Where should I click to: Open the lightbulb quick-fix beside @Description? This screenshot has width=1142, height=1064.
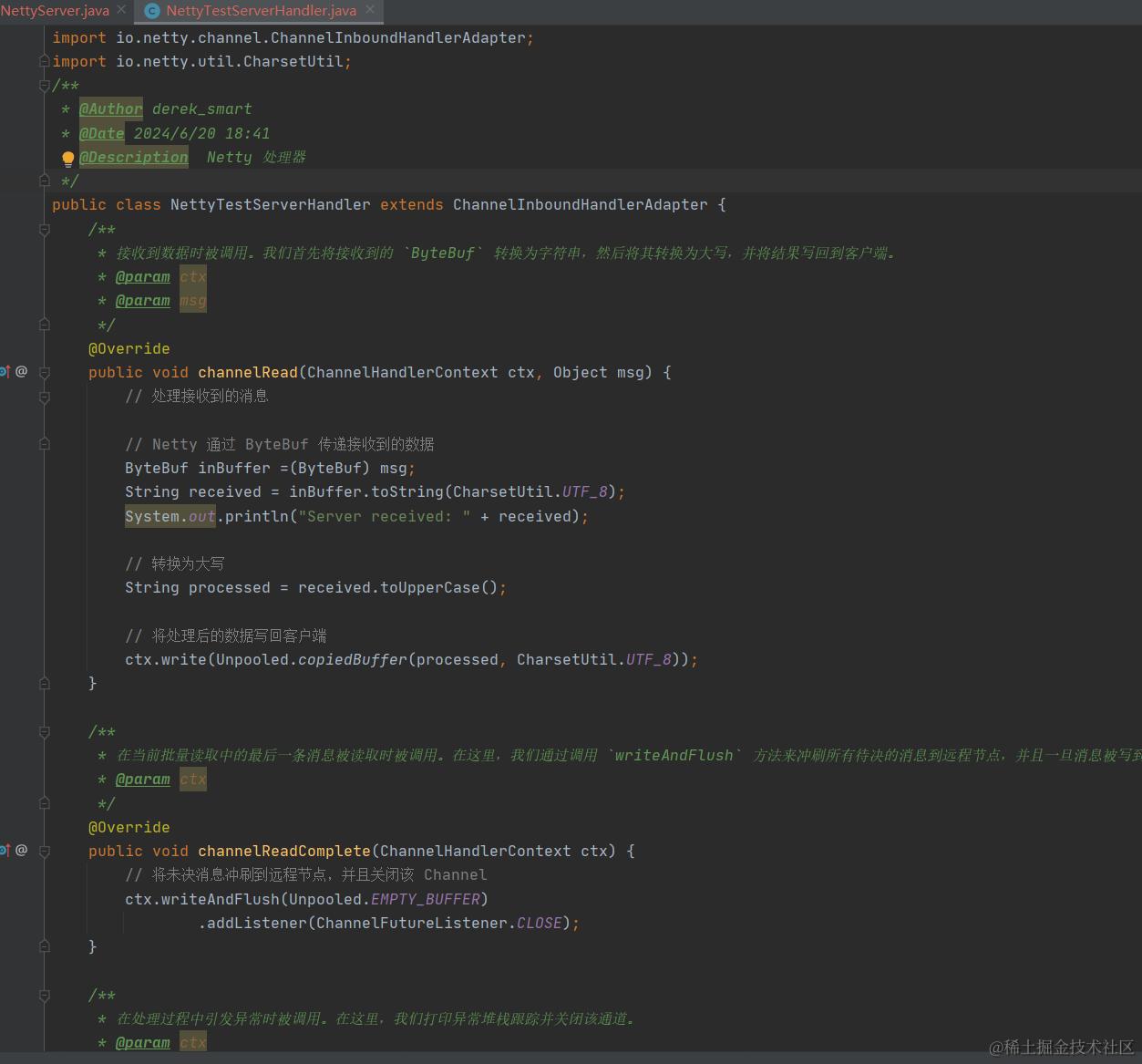click(67, 159)
